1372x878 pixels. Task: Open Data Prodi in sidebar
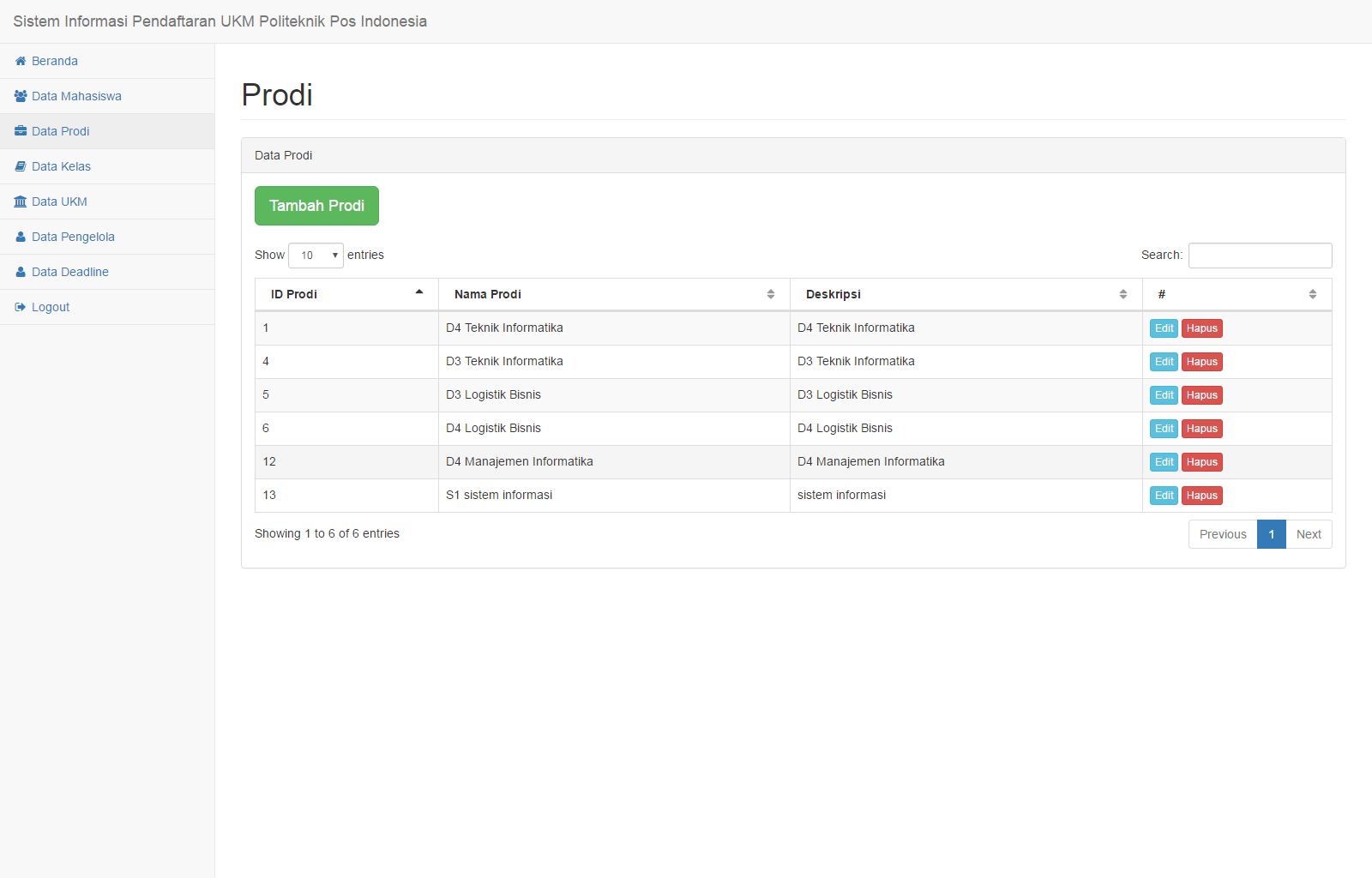pyautogui.click(x=107, y=131)
